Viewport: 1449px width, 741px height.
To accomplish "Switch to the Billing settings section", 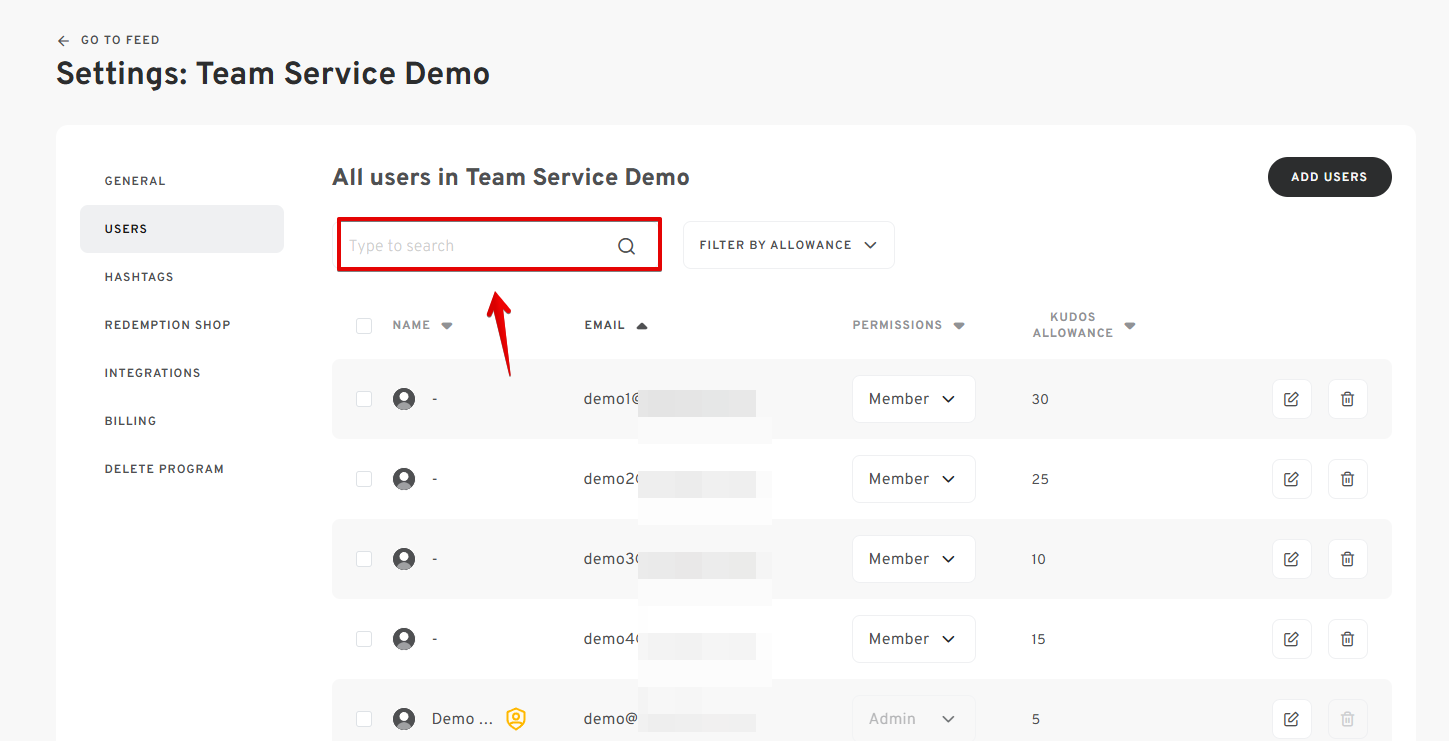I will click(130, 420).
